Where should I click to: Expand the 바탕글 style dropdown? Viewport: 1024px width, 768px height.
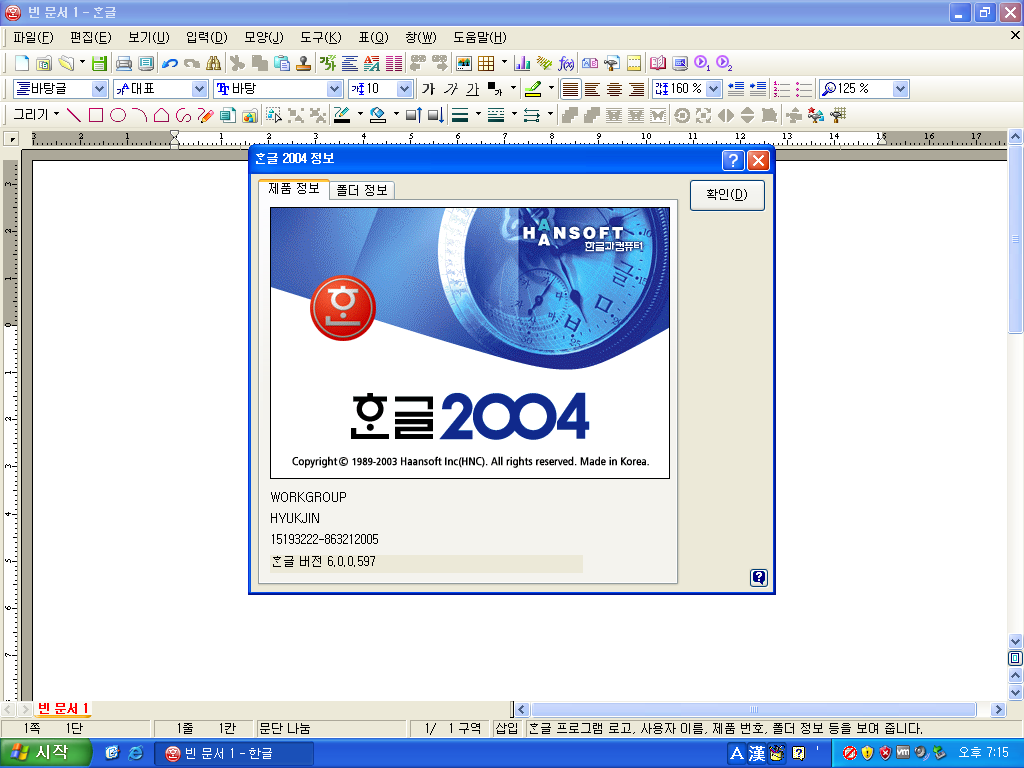(x=99, y=89)
